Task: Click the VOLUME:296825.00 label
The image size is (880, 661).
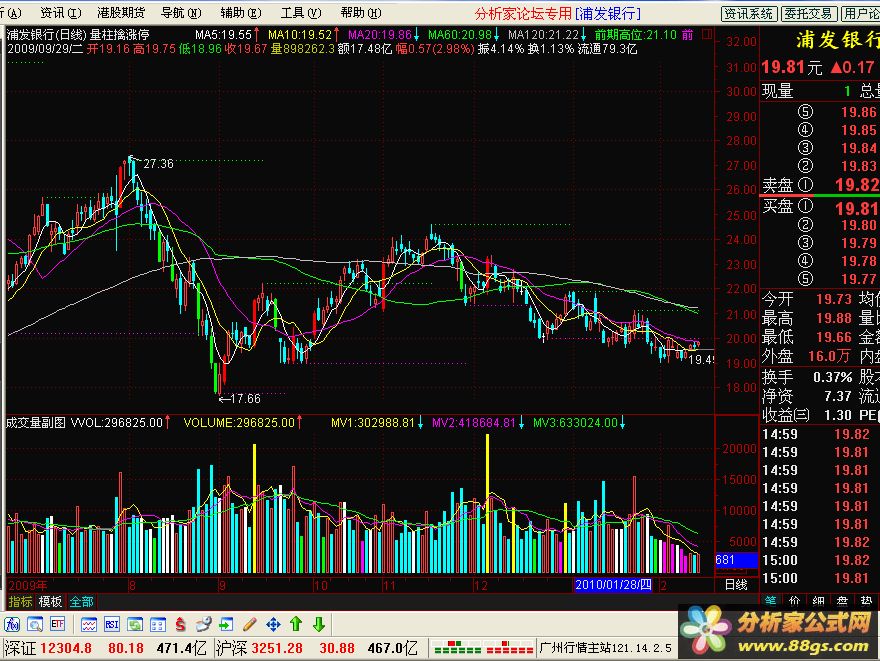Action: click(242, 423)
